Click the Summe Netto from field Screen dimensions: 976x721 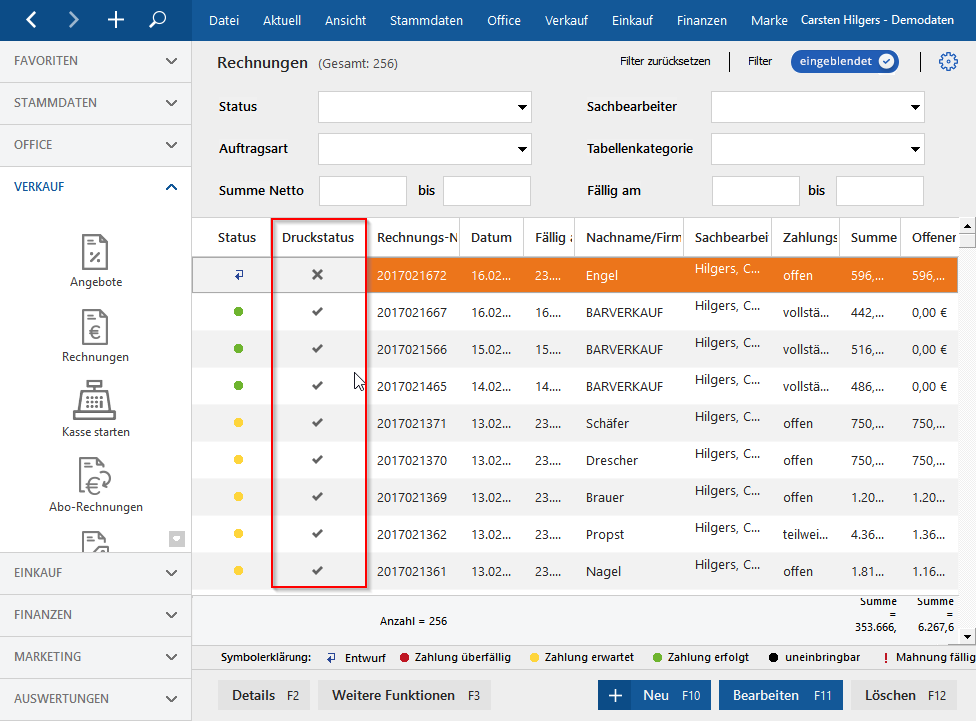[363, 191]
